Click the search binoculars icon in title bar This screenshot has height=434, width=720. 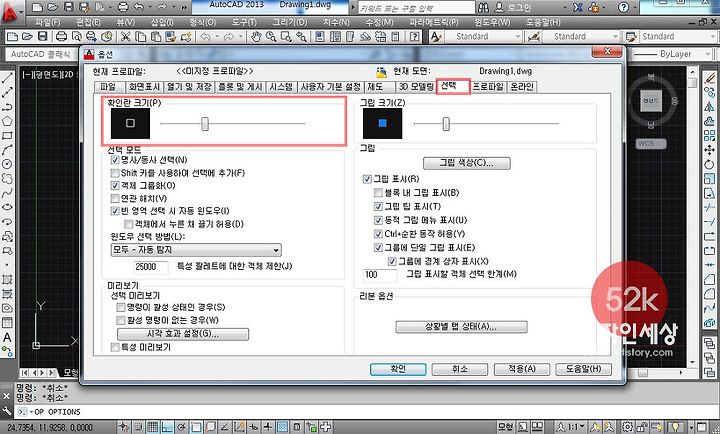[x=484, y=7]
